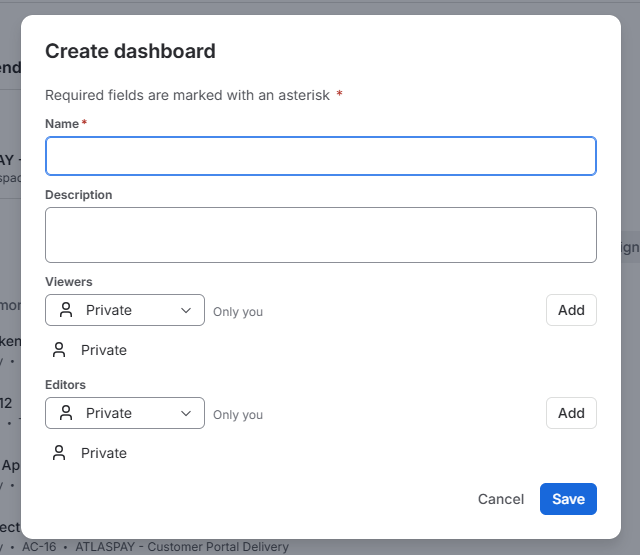Image resolution: width=640 pixels, height=555 pixels.
Task: Click the Description label
Action: (78, 195)
